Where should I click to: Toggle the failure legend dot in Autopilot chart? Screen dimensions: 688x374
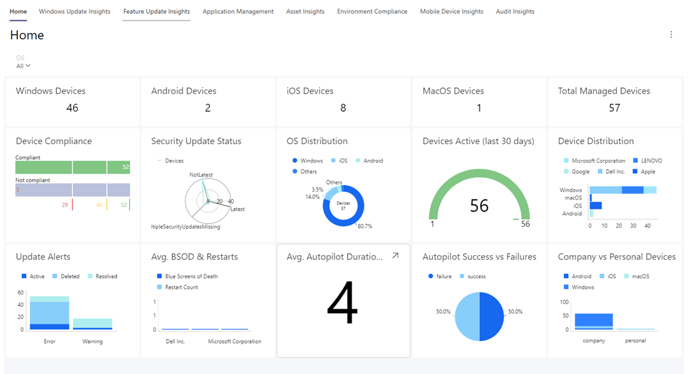click(430, 276)
